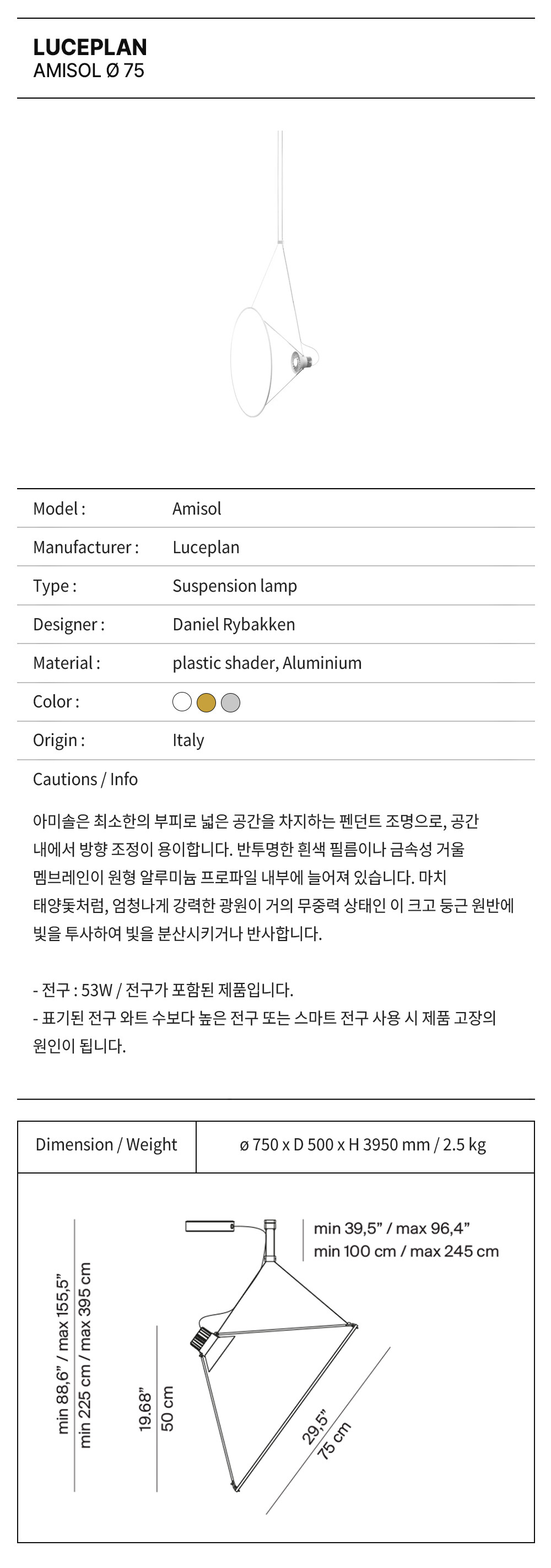Image resolution: width=551 pixels, height=1568 pixels.
Task: Click the Dimension / Weight table cell
Action: (x=106, y=1144)
